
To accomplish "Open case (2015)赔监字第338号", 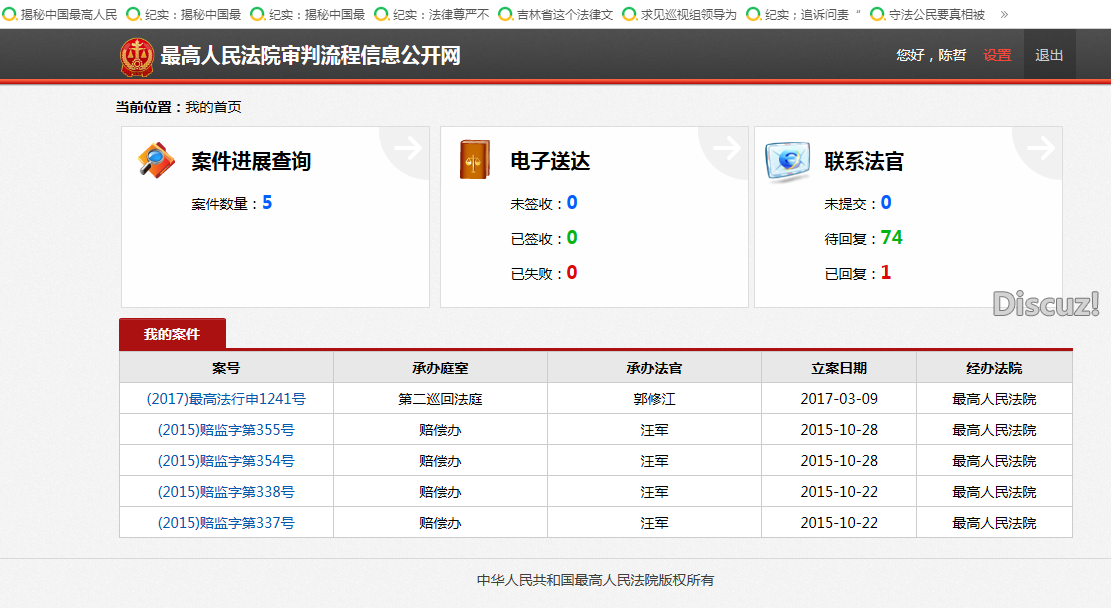I will coord(226,492).
